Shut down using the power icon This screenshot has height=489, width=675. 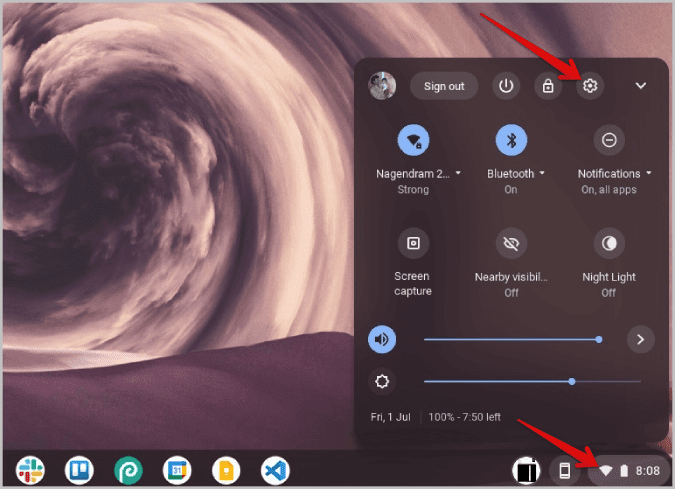(506, 86)
